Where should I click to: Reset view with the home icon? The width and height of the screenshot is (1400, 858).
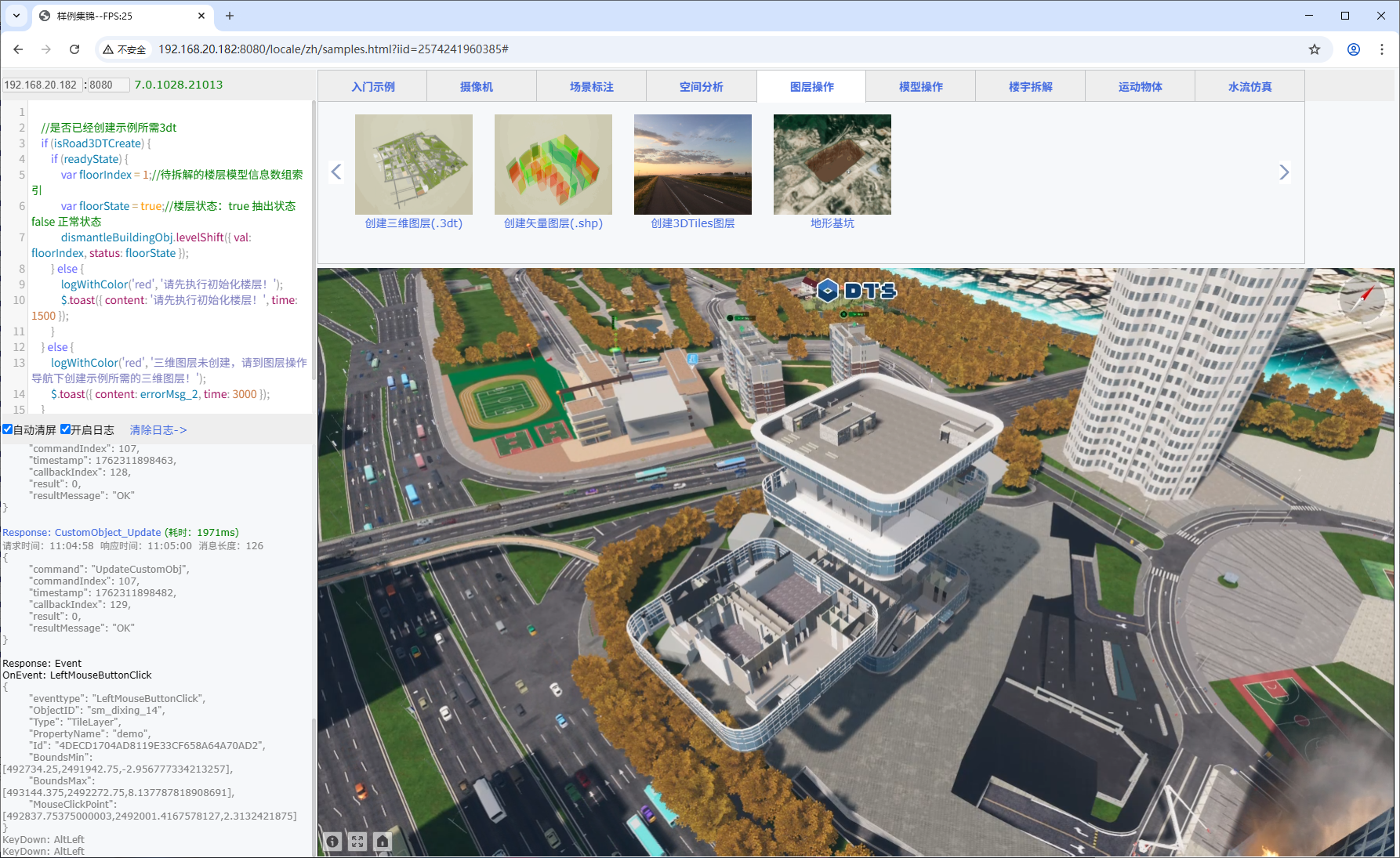(383, 842)
